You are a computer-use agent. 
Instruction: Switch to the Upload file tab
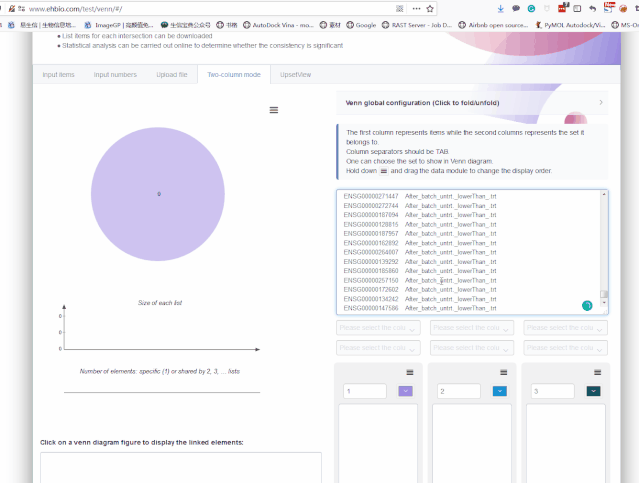[x=172, y=75]
